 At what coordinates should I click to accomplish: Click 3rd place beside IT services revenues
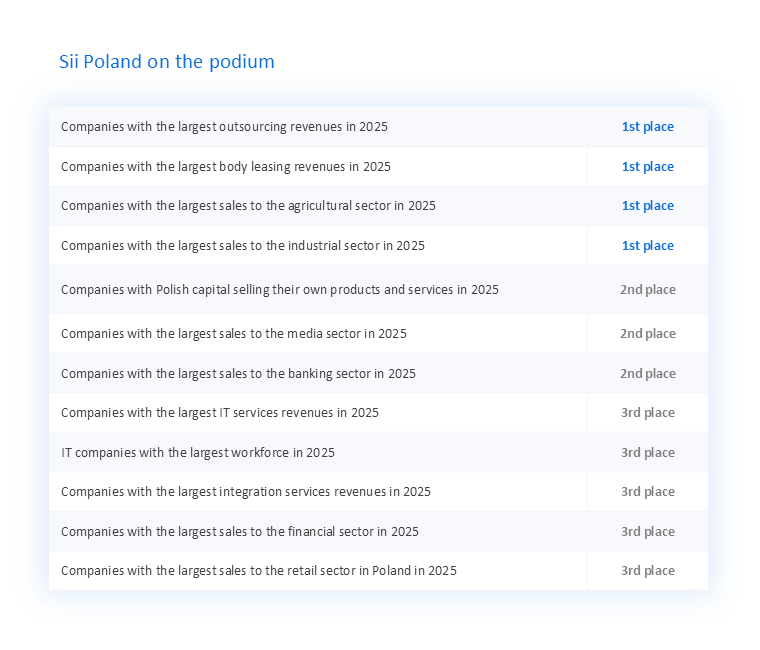point(648,412)
